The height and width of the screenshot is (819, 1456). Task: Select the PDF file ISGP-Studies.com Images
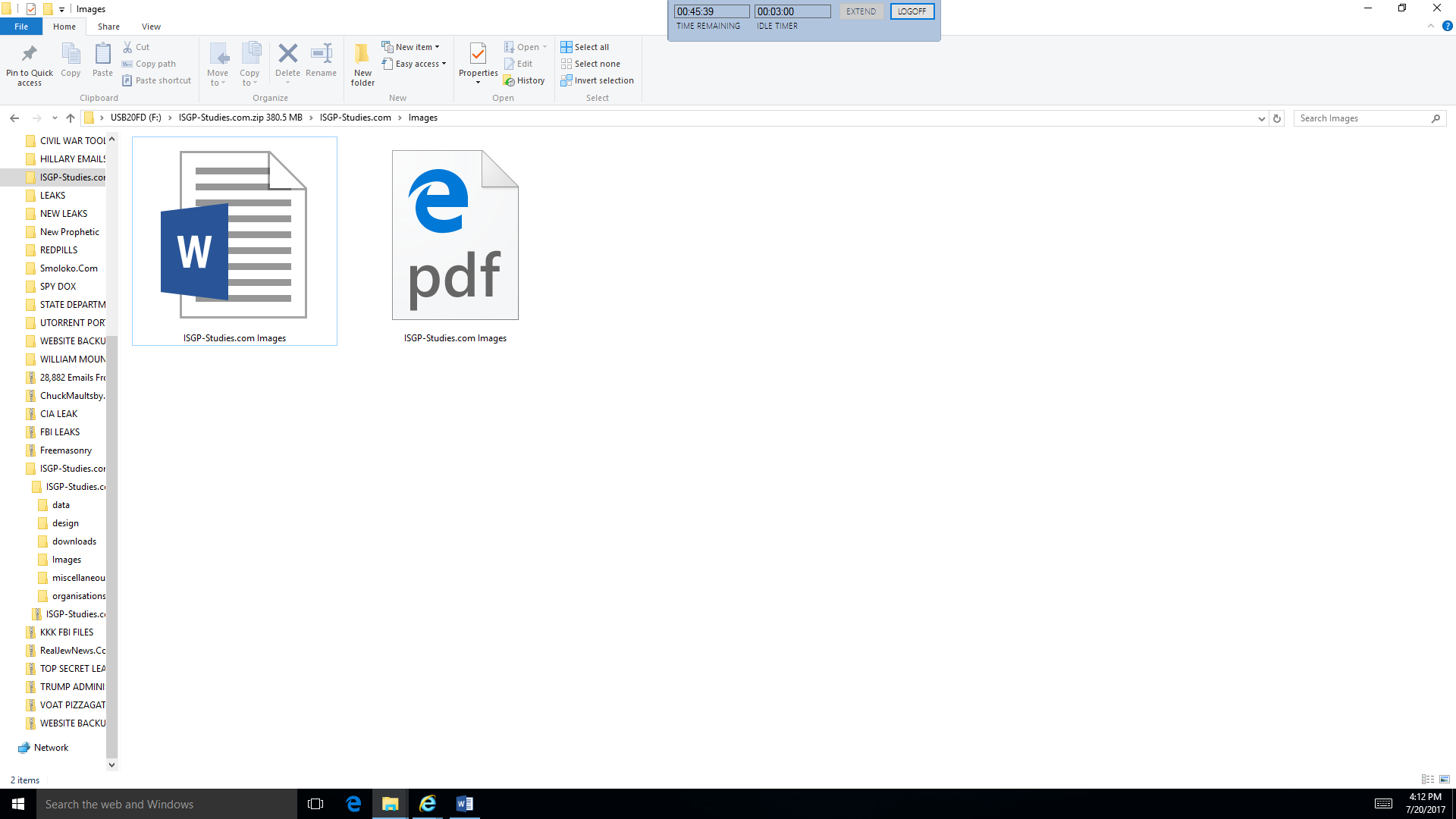click(x=455, y=241)
